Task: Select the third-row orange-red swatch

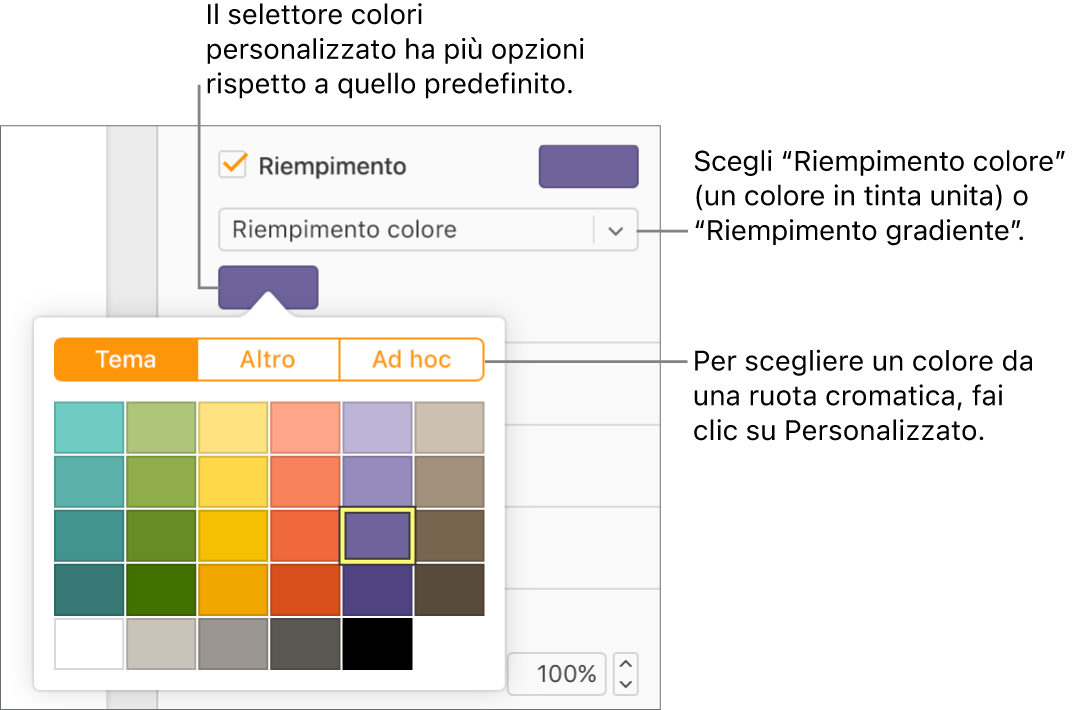Action: (305, 536)
